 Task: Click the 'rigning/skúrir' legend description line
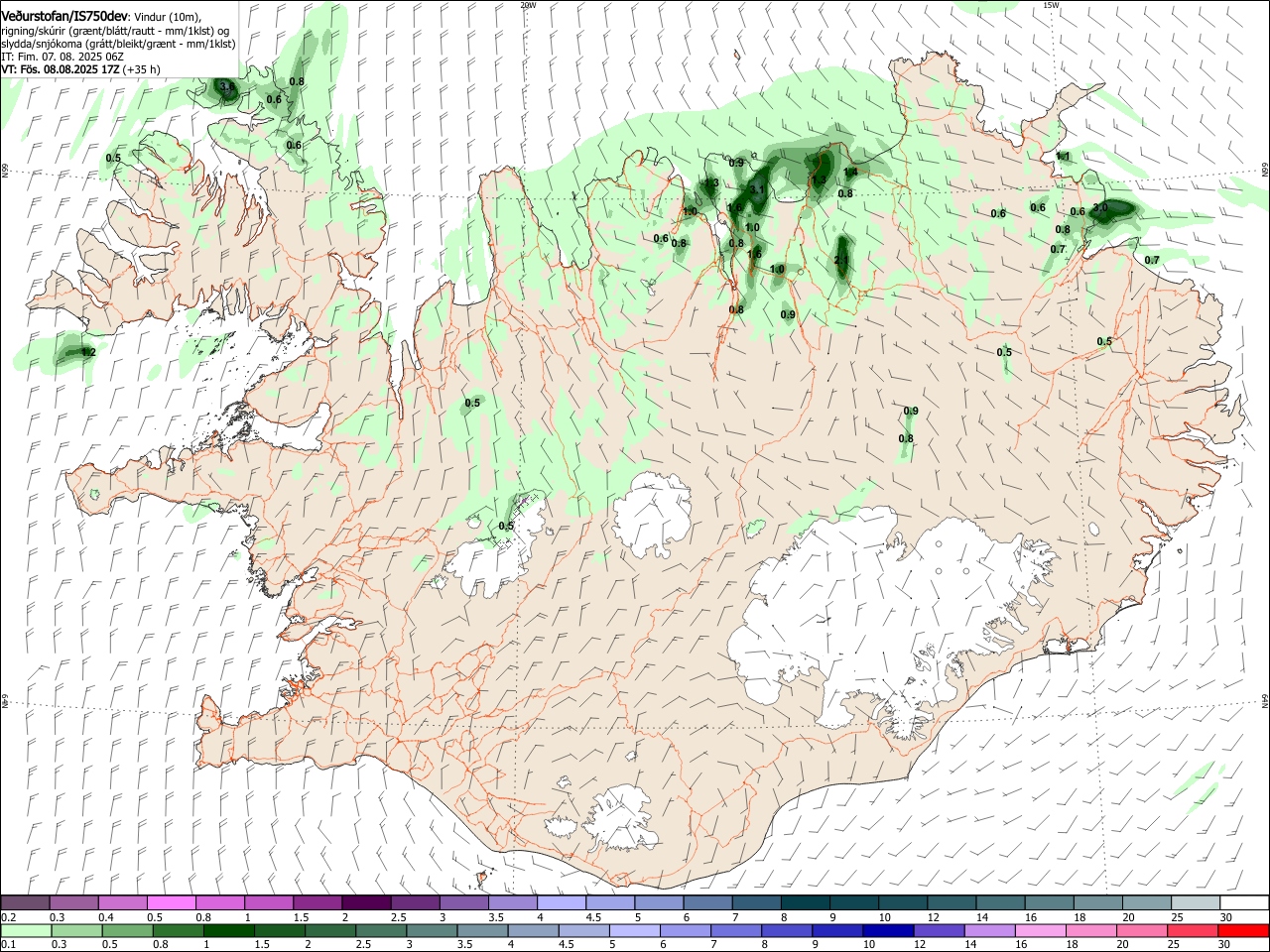click(x=116, y=31)
